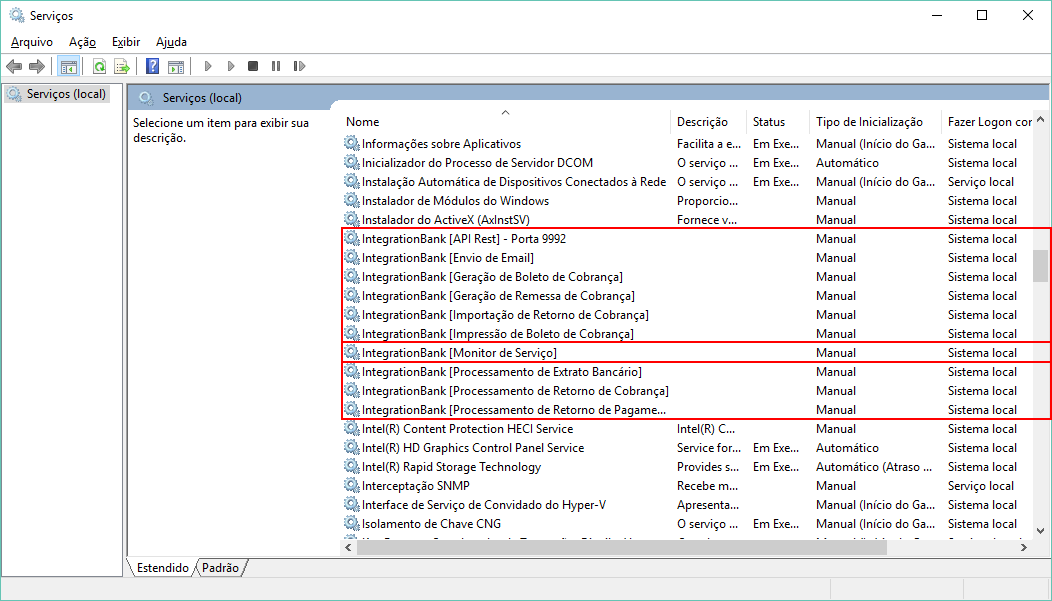
Task: Sort by the Nome column header
Action: [x=505, y=121]
